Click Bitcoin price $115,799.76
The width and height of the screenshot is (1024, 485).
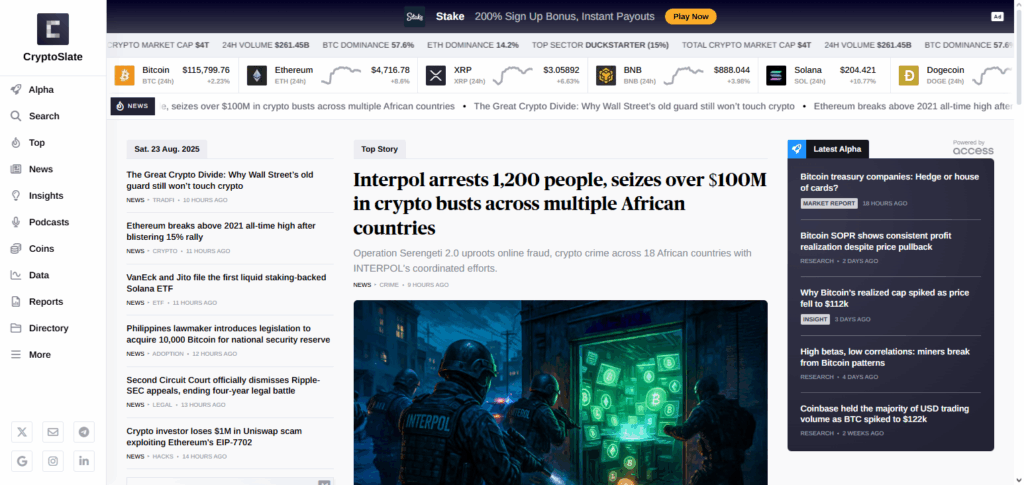[x=206, y=70]
